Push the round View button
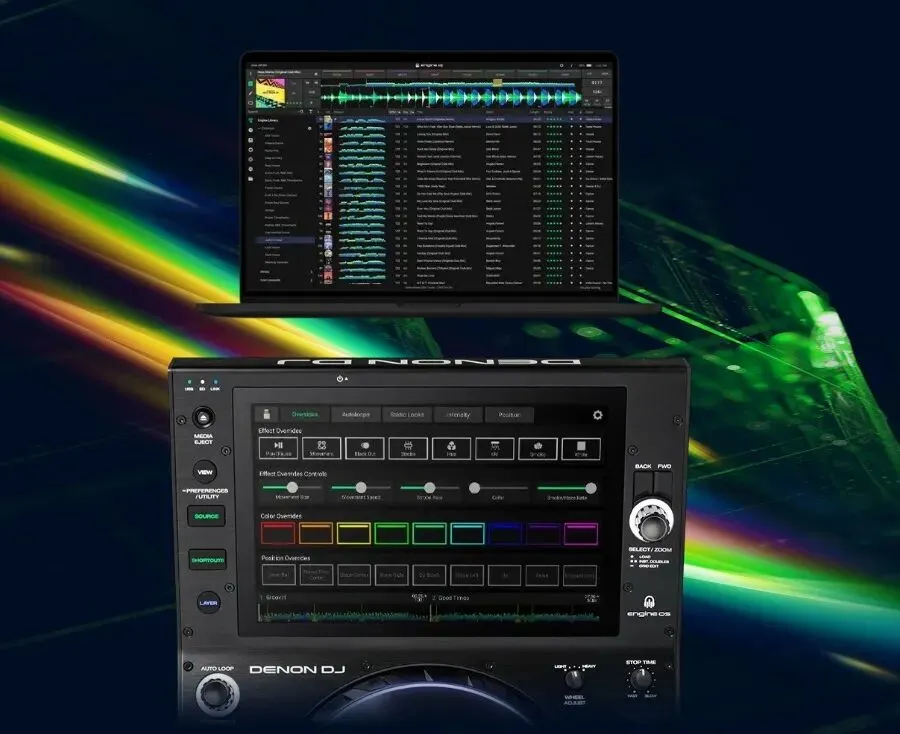This screenshot has width=900, height=734. (205, 472)
